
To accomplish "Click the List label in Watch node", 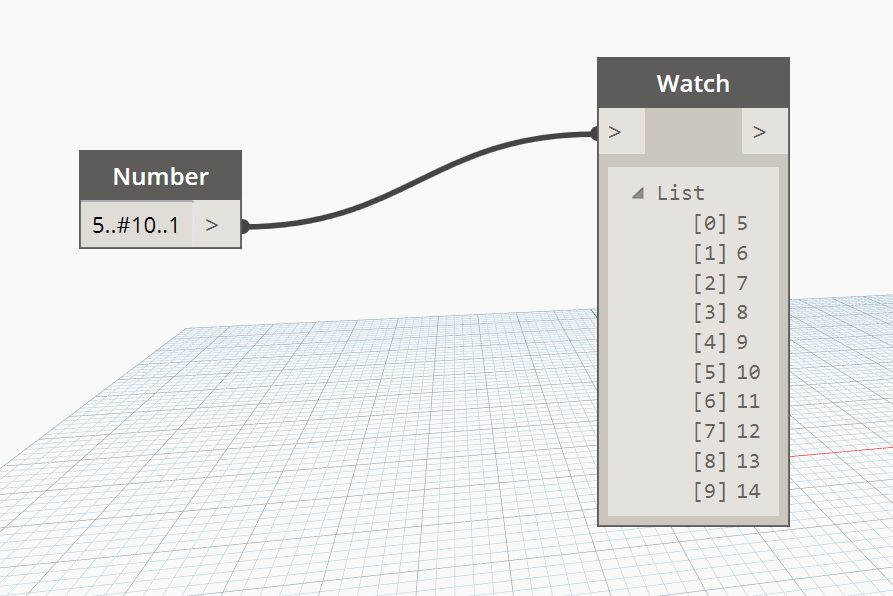I will click(681, 194).
